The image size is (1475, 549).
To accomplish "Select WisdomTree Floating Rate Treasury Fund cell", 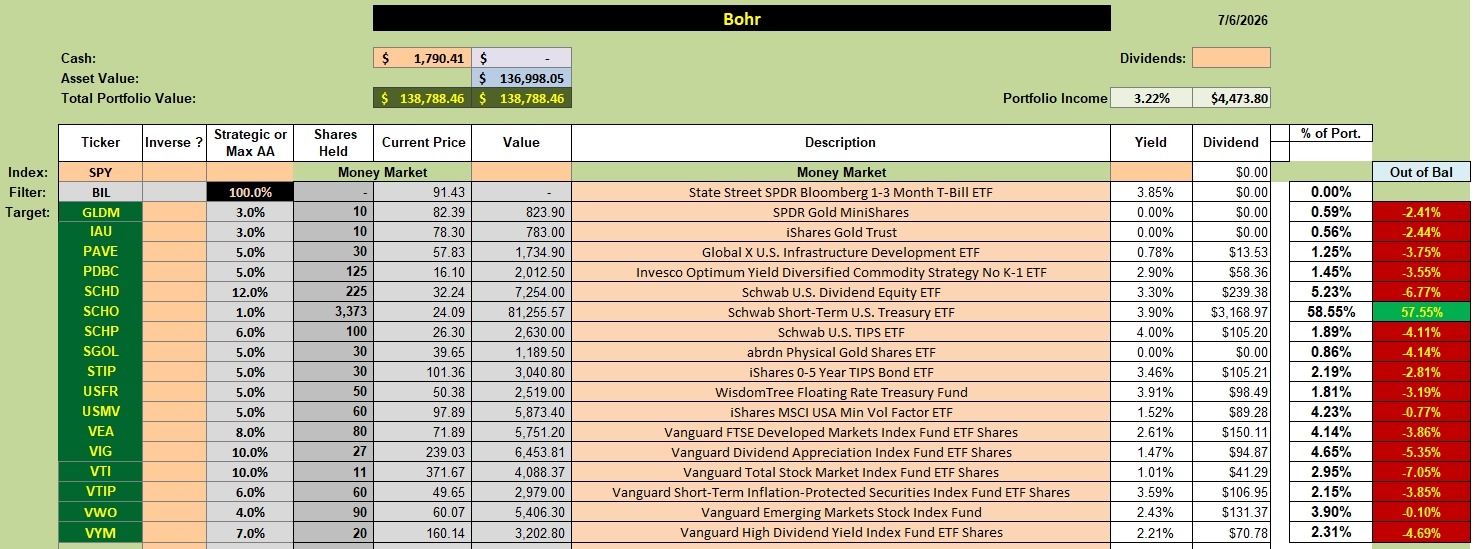I will (x=840, y=392).
